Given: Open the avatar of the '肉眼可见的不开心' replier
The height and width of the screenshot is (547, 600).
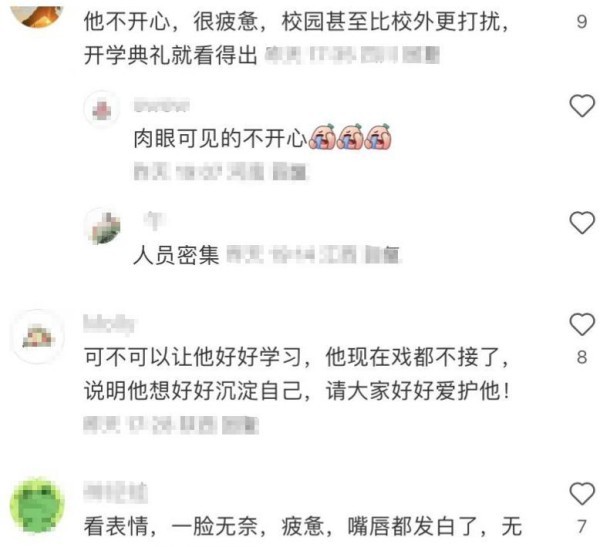Looking at the screenshot, I should click(x=102, y=109).
